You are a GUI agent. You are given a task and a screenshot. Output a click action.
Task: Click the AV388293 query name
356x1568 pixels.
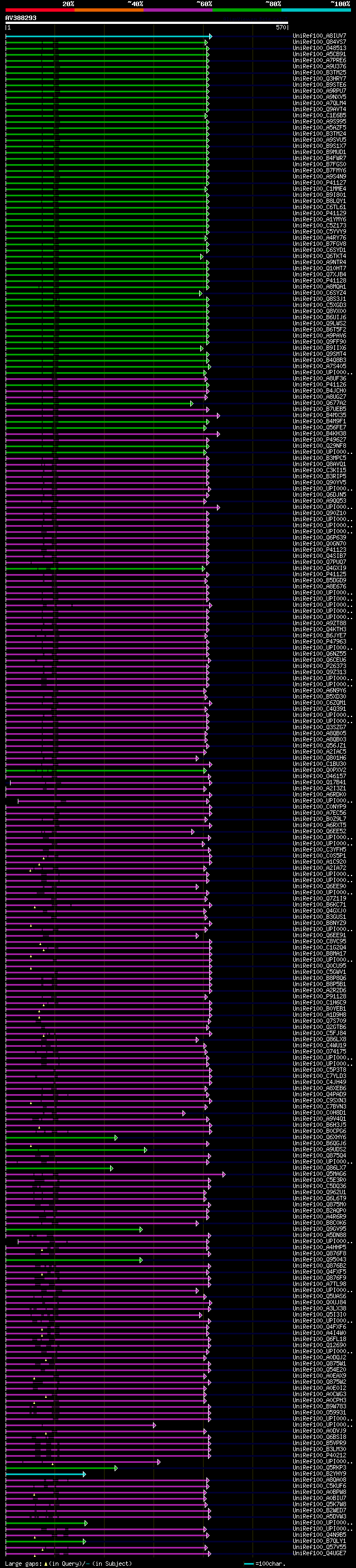21,18
